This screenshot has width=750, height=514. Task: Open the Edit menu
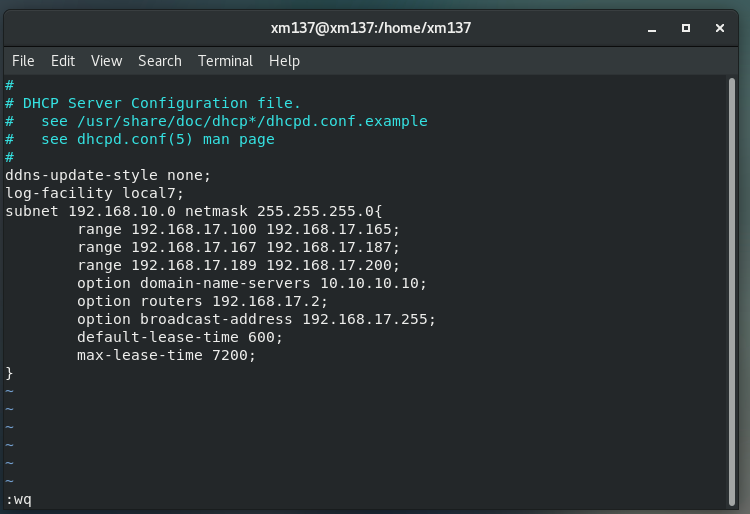click(x=63, y=61)
